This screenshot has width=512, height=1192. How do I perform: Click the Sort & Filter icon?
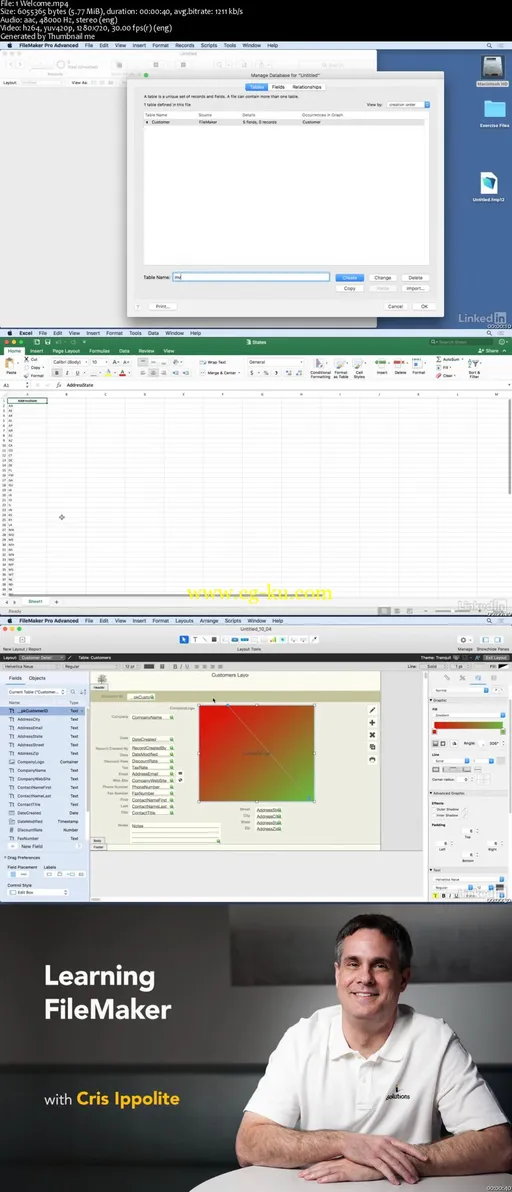pos(474,366)
